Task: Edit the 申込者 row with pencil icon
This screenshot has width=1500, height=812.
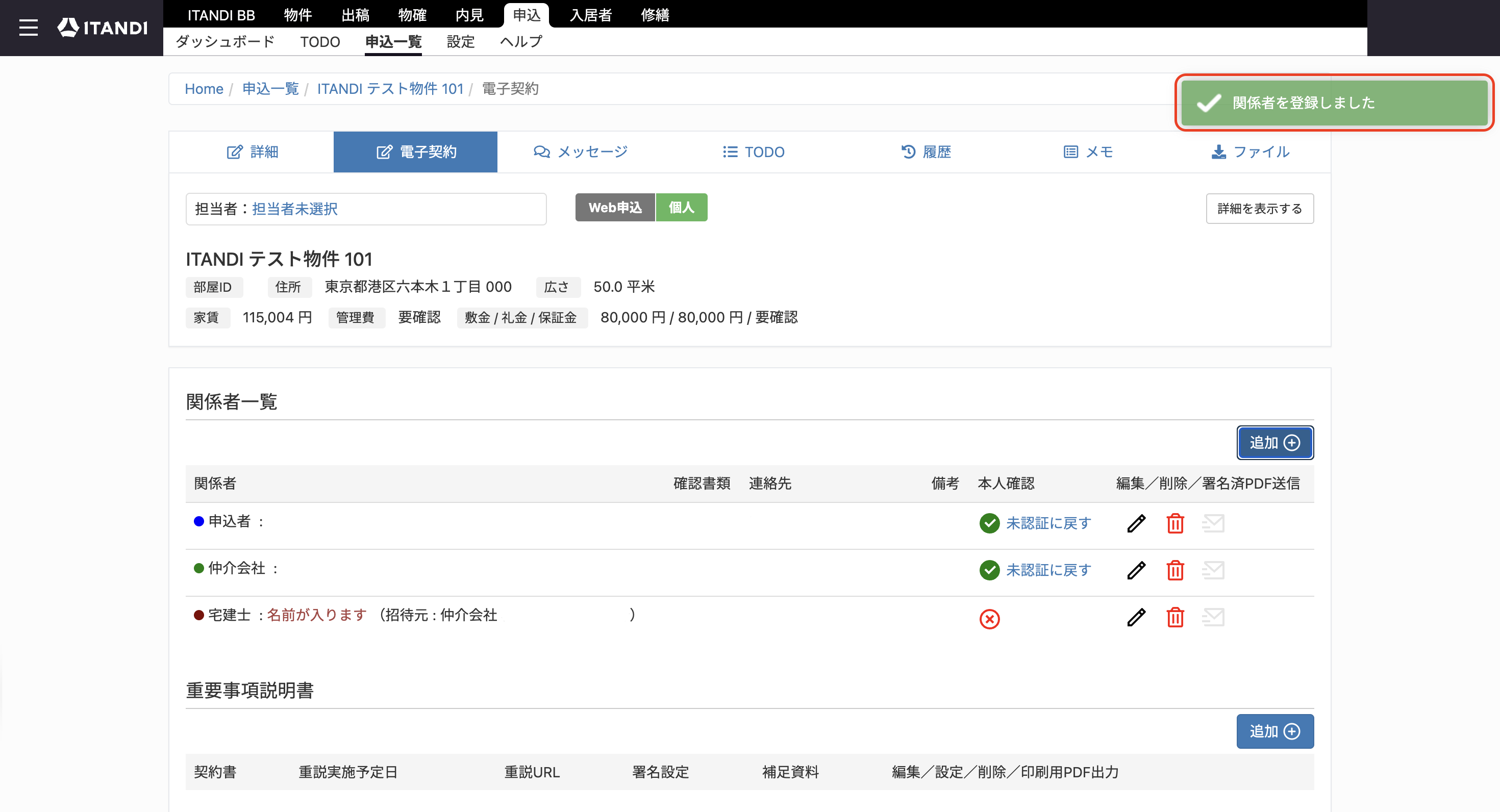Action: [1136, 523]
